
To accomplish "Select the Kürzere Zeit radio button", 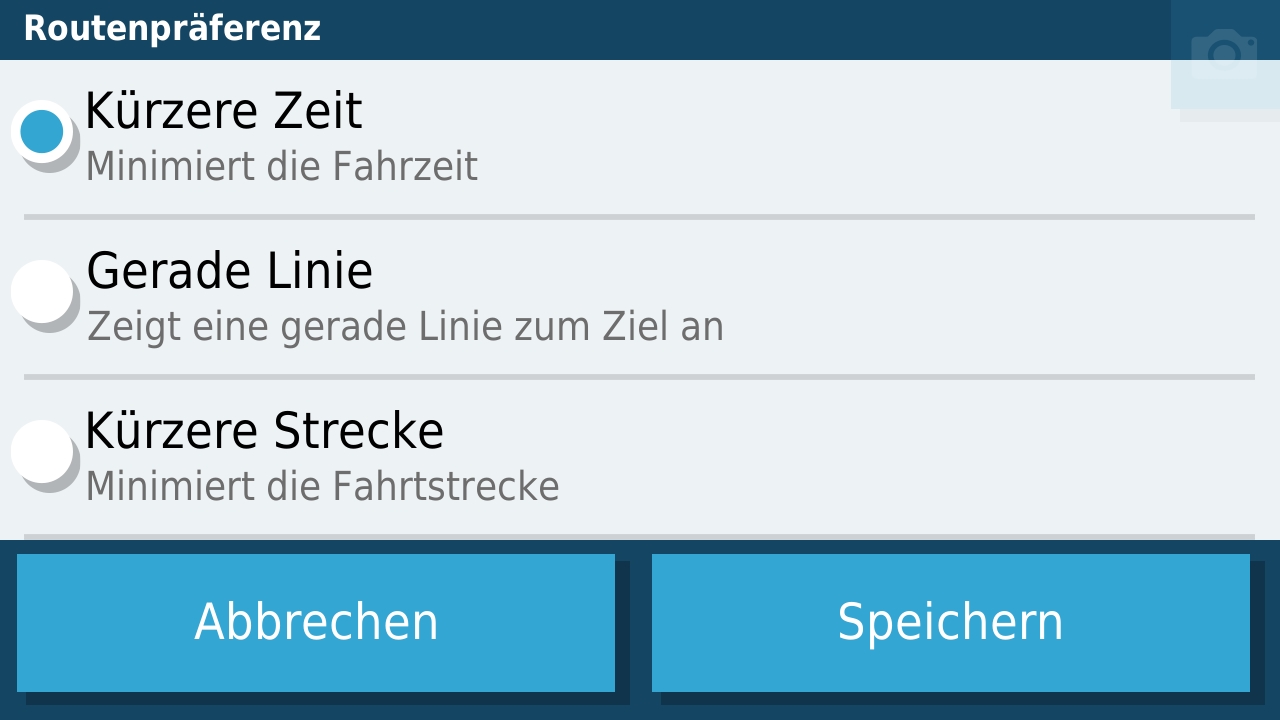I will pos(42,131).
